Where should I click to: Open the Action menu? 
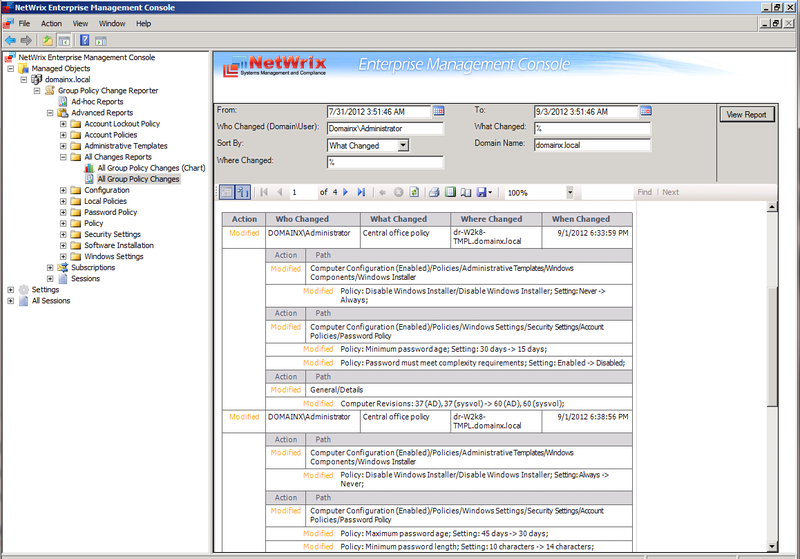click(51, 23)
